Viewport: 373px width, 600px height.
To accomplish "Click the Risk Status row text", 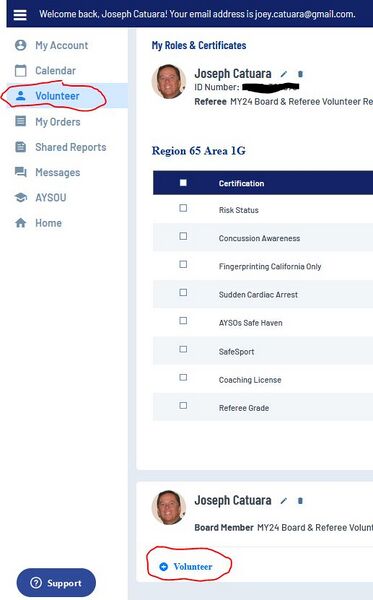I will pos(239,210).
